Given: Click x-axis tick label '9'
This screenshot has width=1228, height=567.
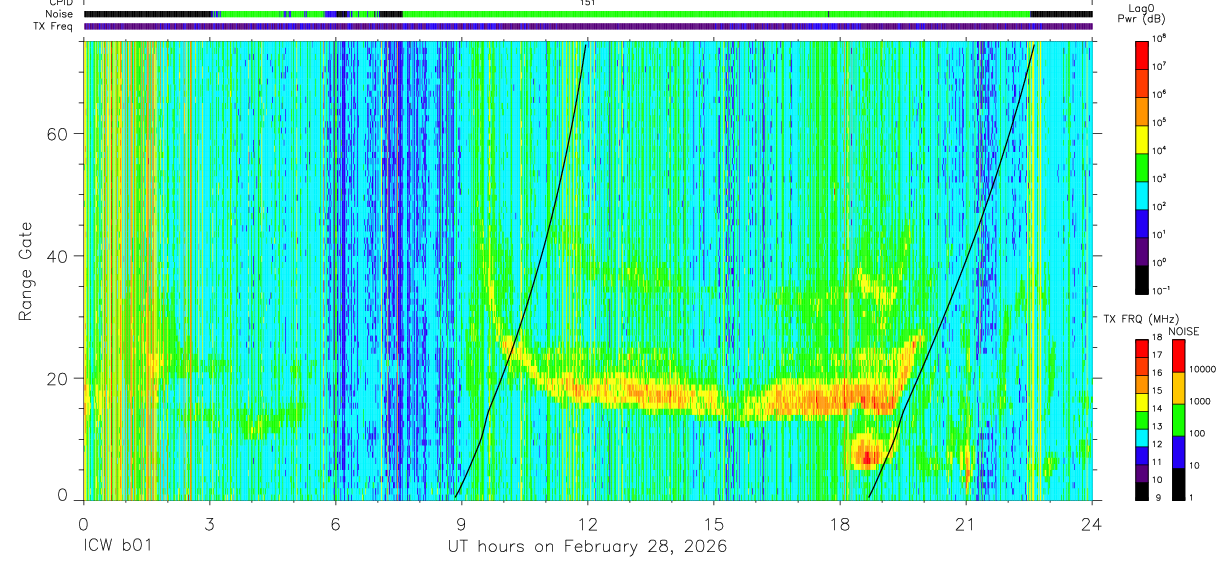Looking at the screenshot, I should point(462,523).
